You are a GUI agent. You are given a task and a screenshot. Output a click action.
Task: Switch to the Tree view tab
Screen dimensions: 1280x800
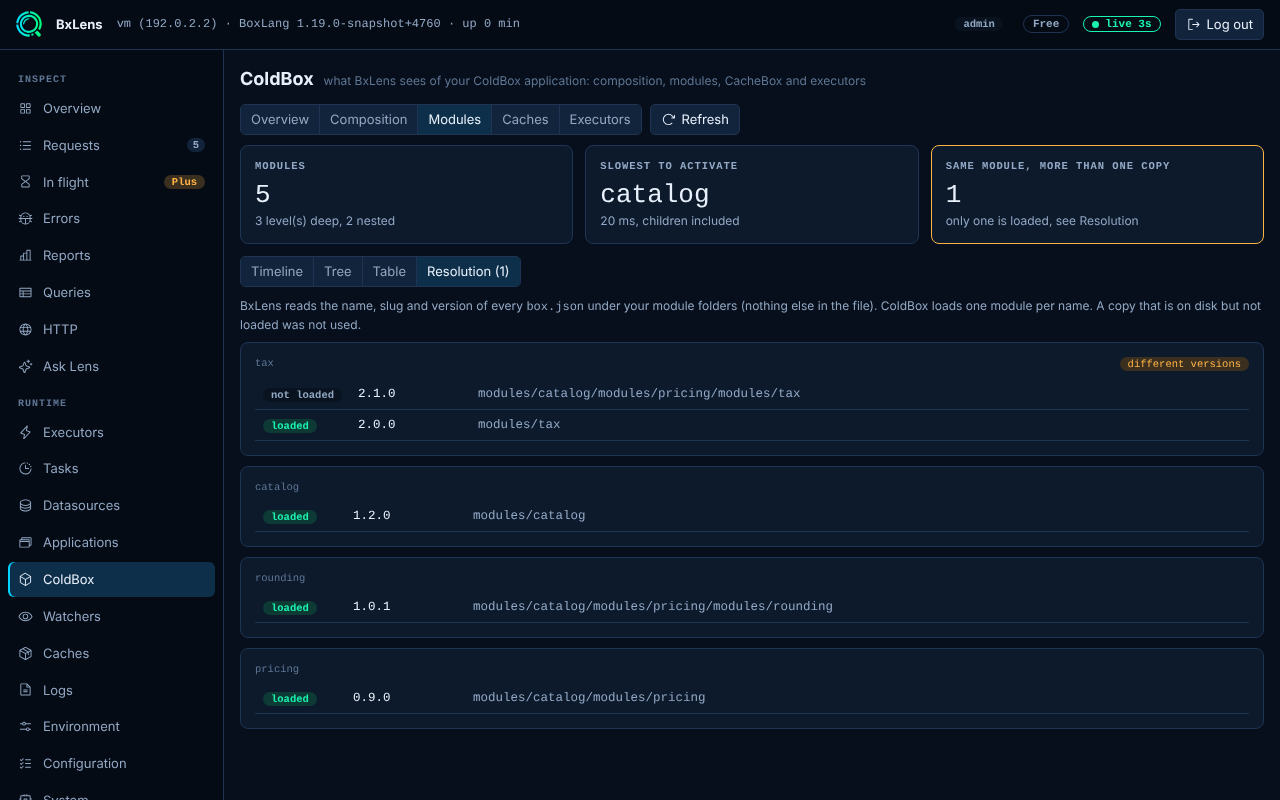[338, 271]
